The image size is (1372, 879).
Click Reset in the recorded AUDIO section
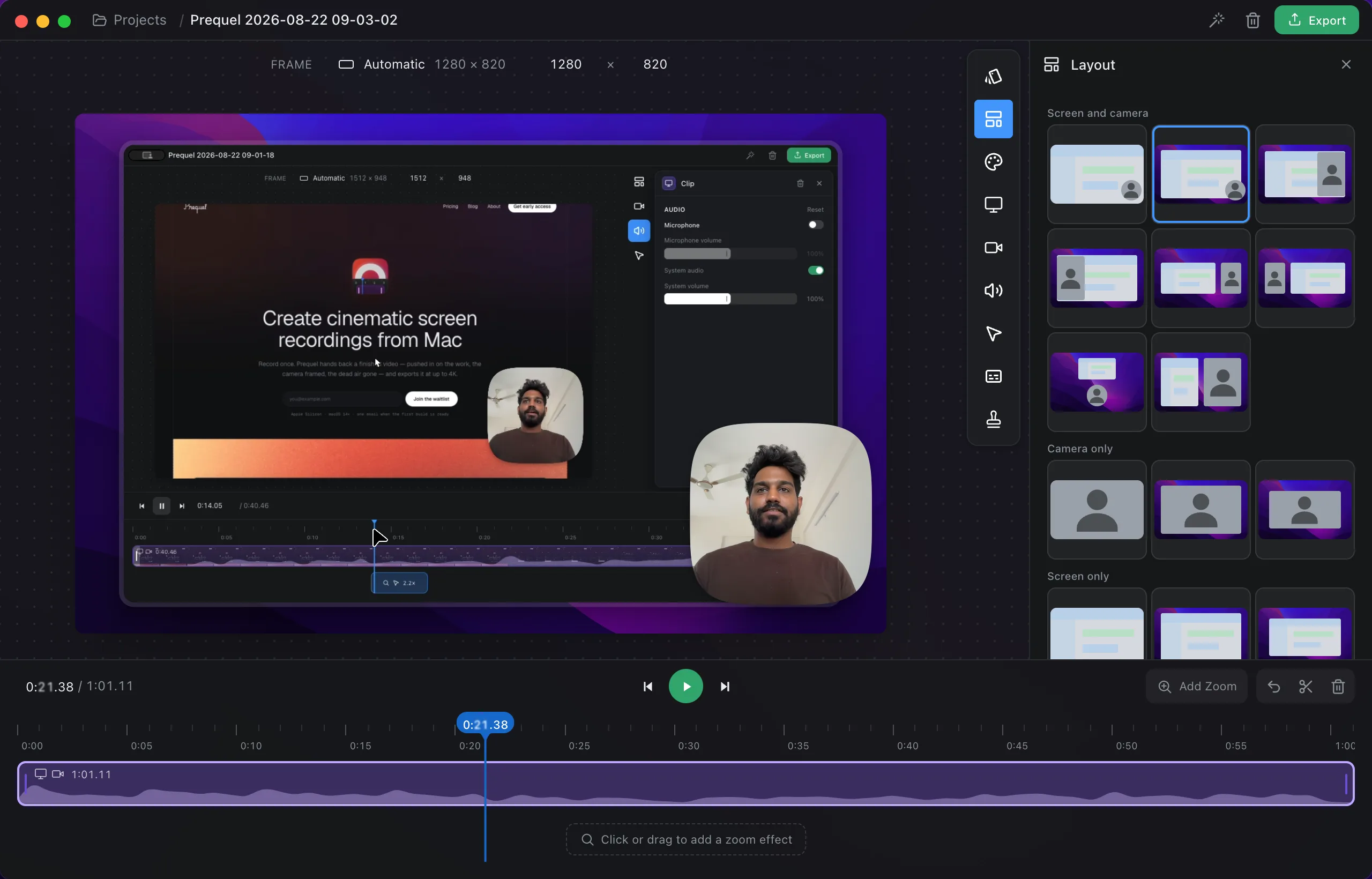click(815, 210)
